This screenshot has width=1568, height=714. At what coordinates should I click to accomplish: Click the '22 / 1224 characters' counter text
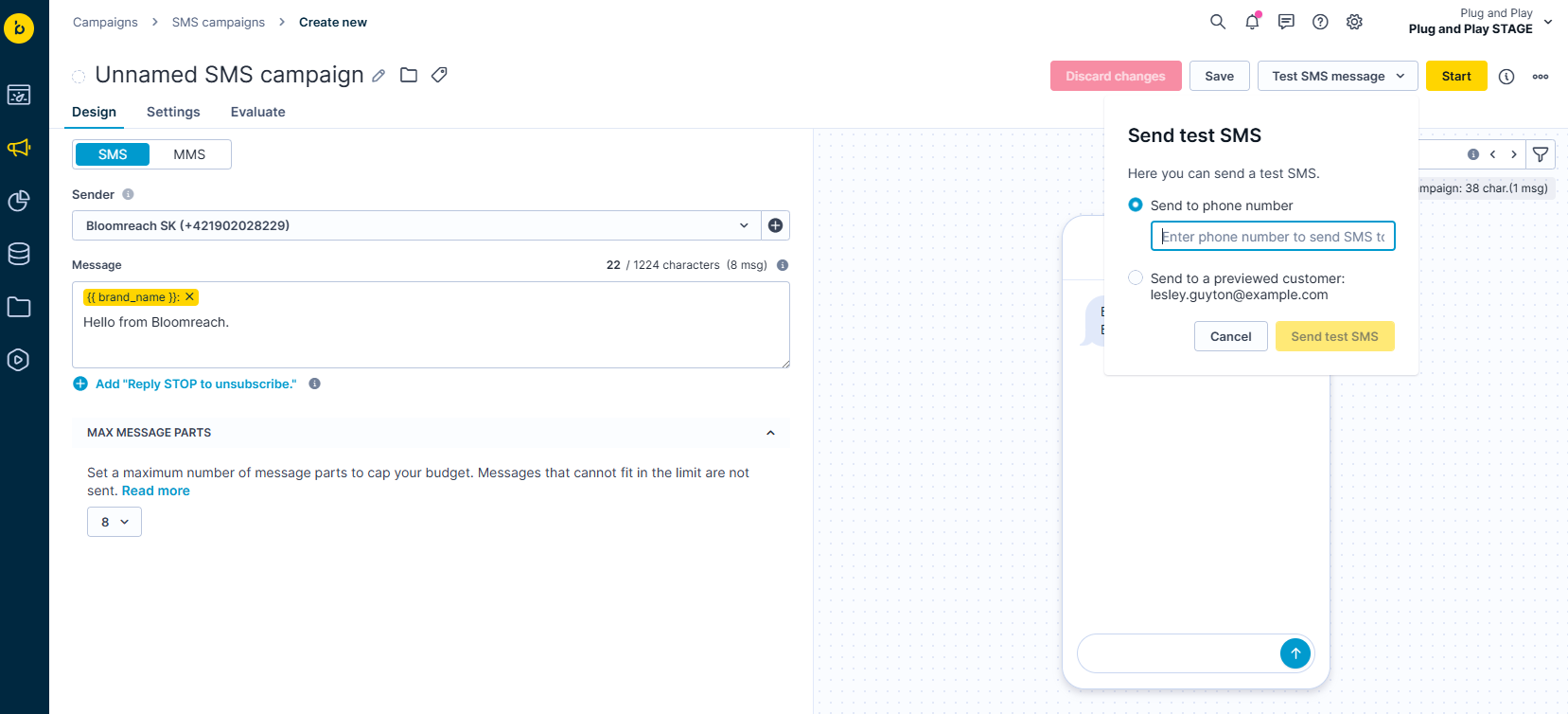[663, 265]
